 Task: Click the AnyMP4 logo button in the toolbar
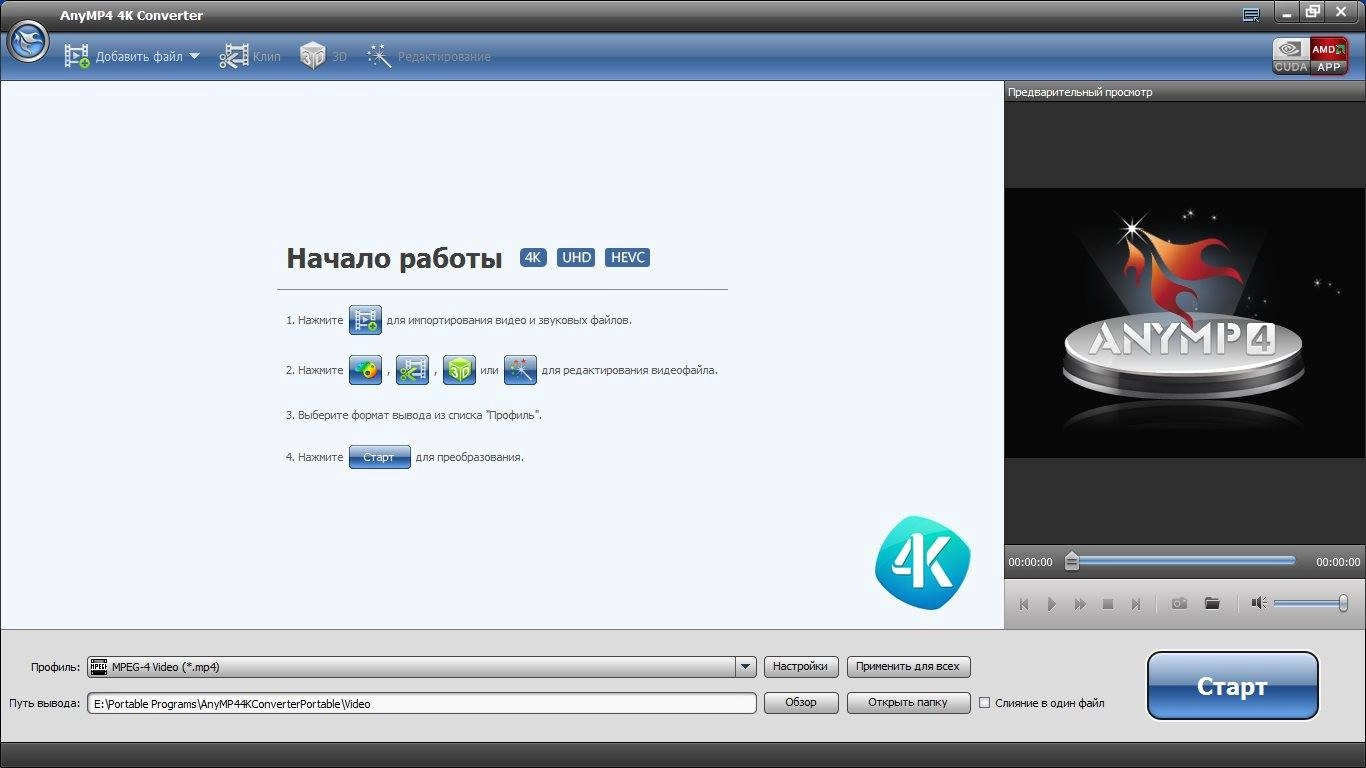[28, 41]
